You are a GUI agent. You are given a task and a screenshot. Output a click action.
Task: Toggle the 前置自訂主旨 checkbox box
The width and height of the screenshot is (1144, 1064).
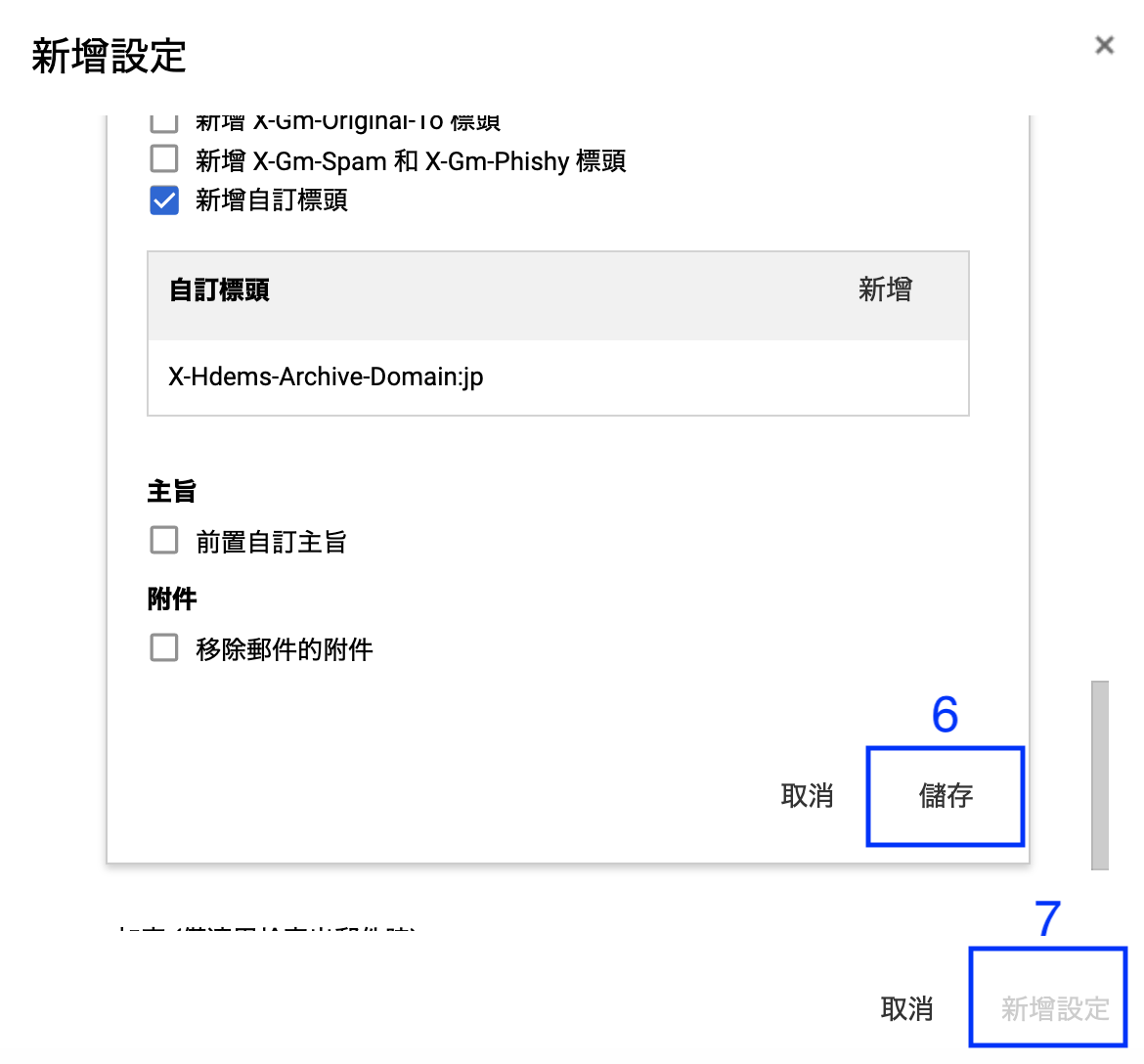point(164,541)
